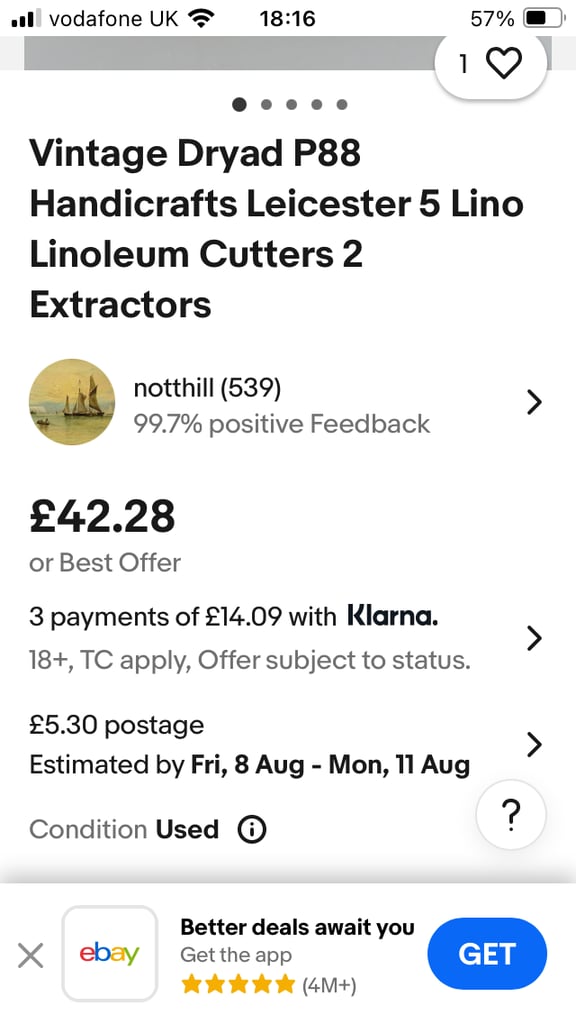Viewport: 576px width, 1024px height.
Task: Dismiss the eBay app banner
Action: click(30, 956)
